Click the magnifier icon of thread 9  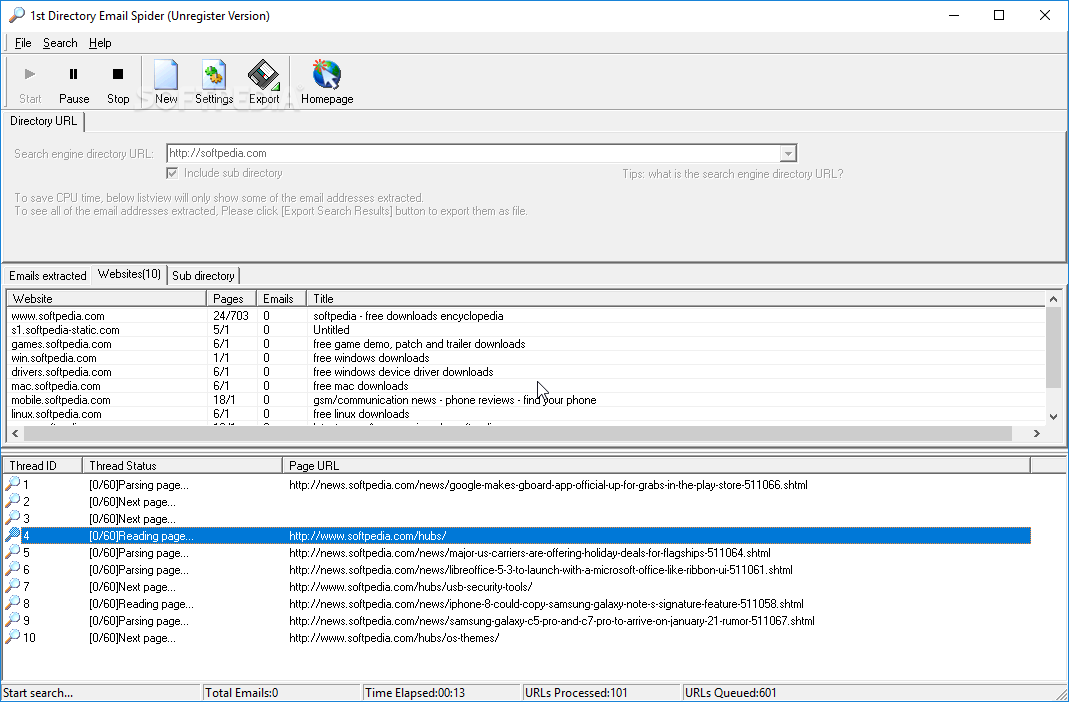[x=12, y=620]
